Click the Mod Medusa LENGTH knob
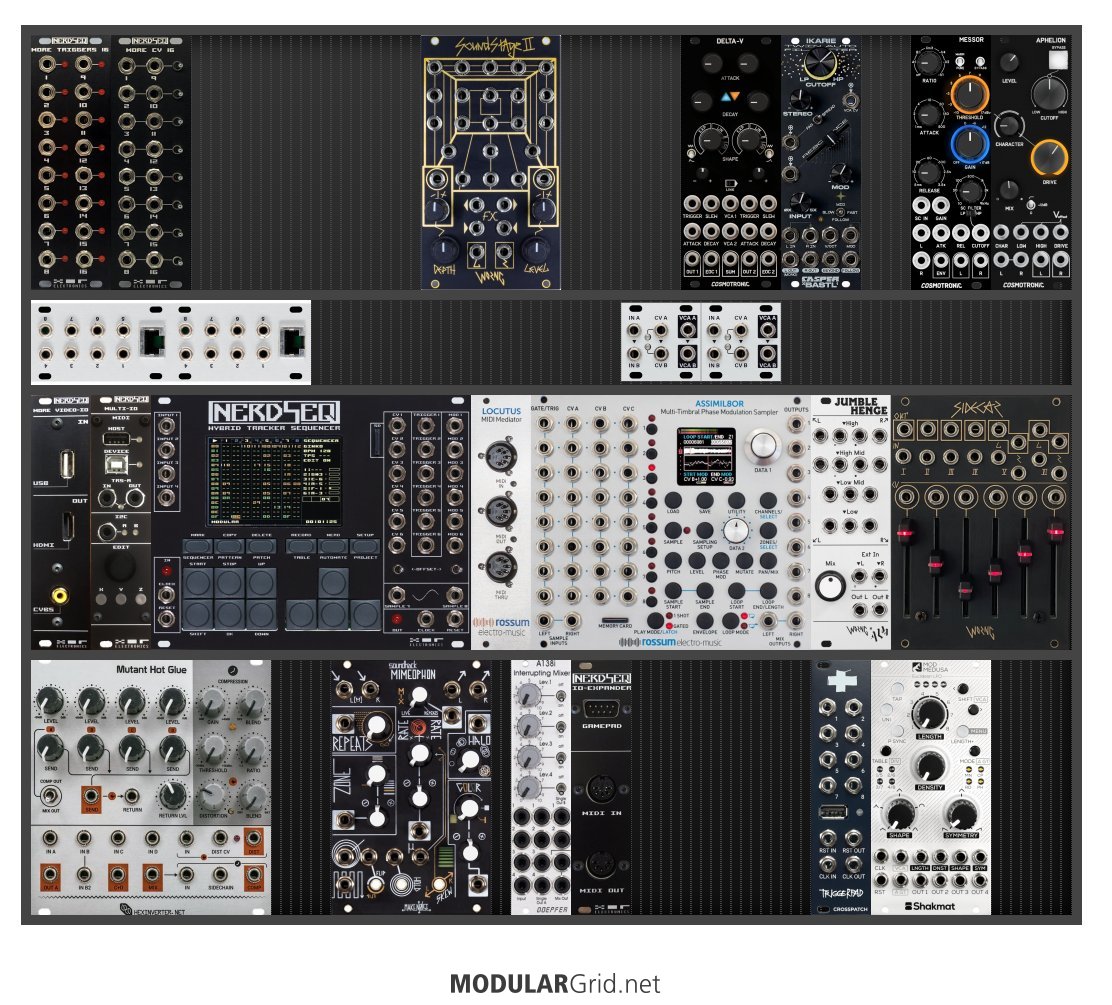This screenshot has height=1005, width=1112. 929,712
